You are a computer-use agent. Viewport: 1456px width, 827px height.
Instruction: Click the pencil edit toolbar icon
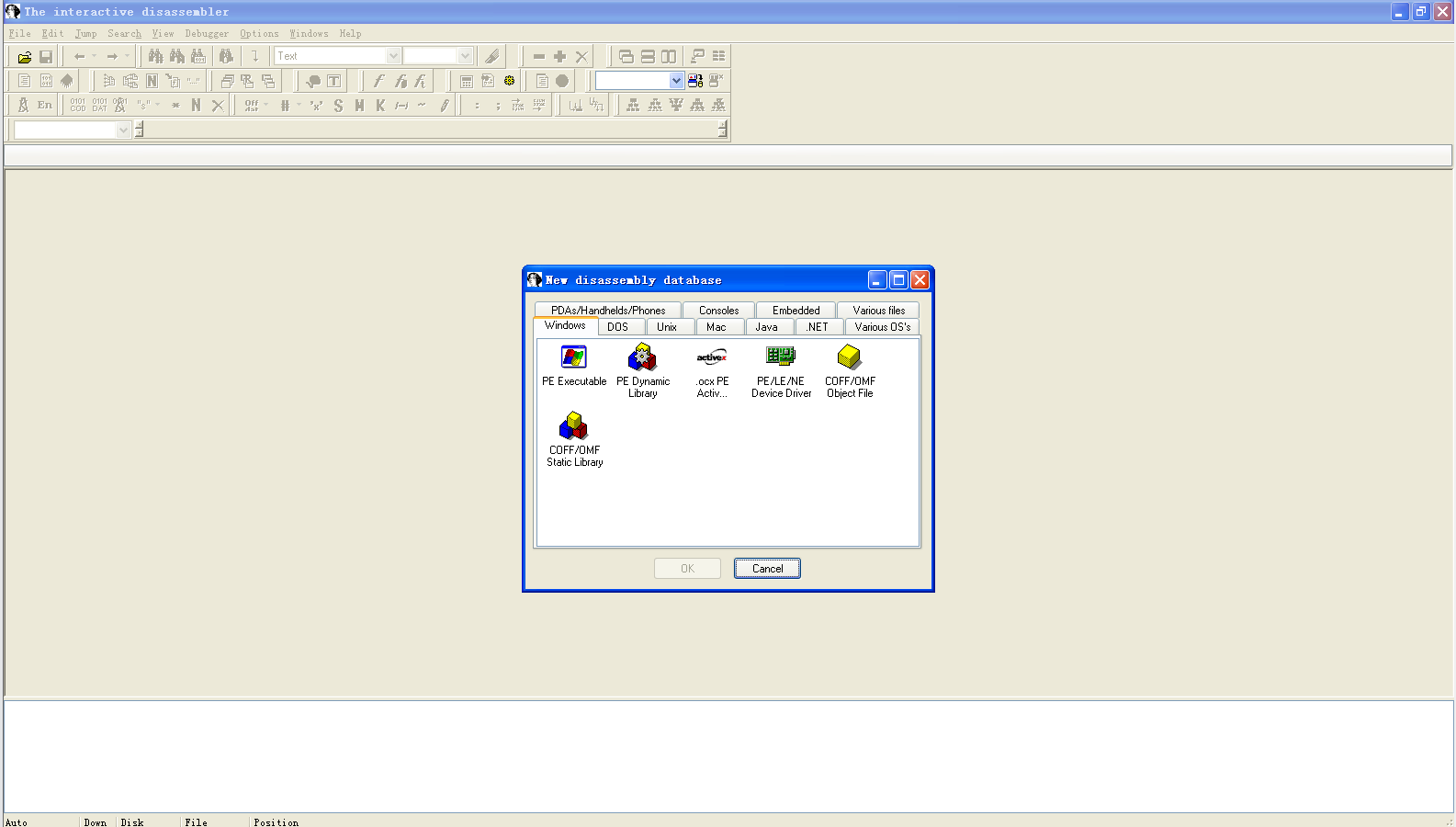click(x=445, y=106)
